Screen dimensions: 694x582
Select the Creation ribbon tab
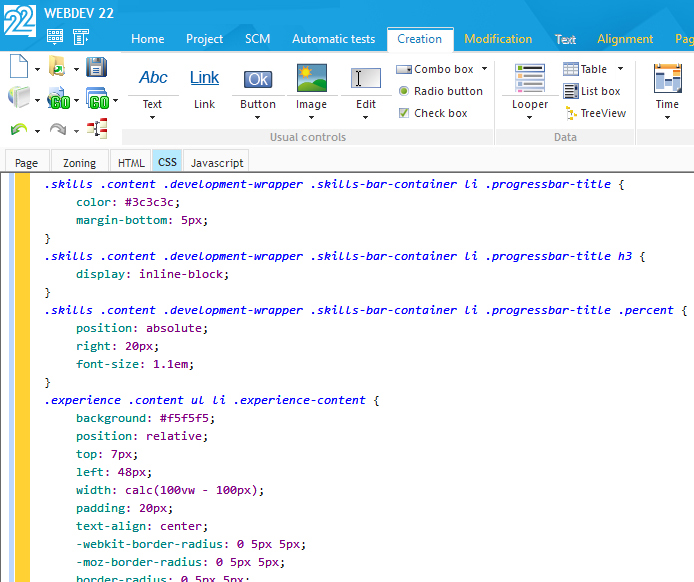point(420,39)
